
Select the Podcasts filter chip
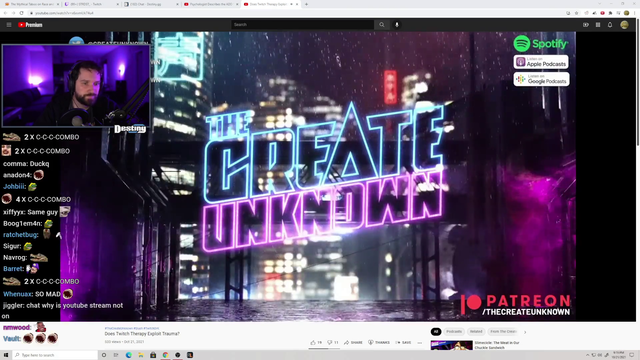454,331
